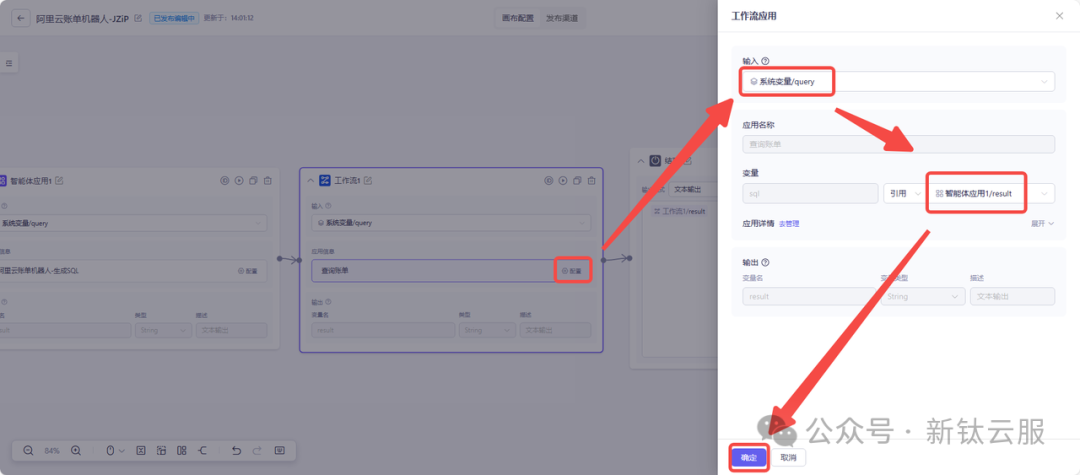Open the 智能体应用1/result variable dropdown

[992, 193]
